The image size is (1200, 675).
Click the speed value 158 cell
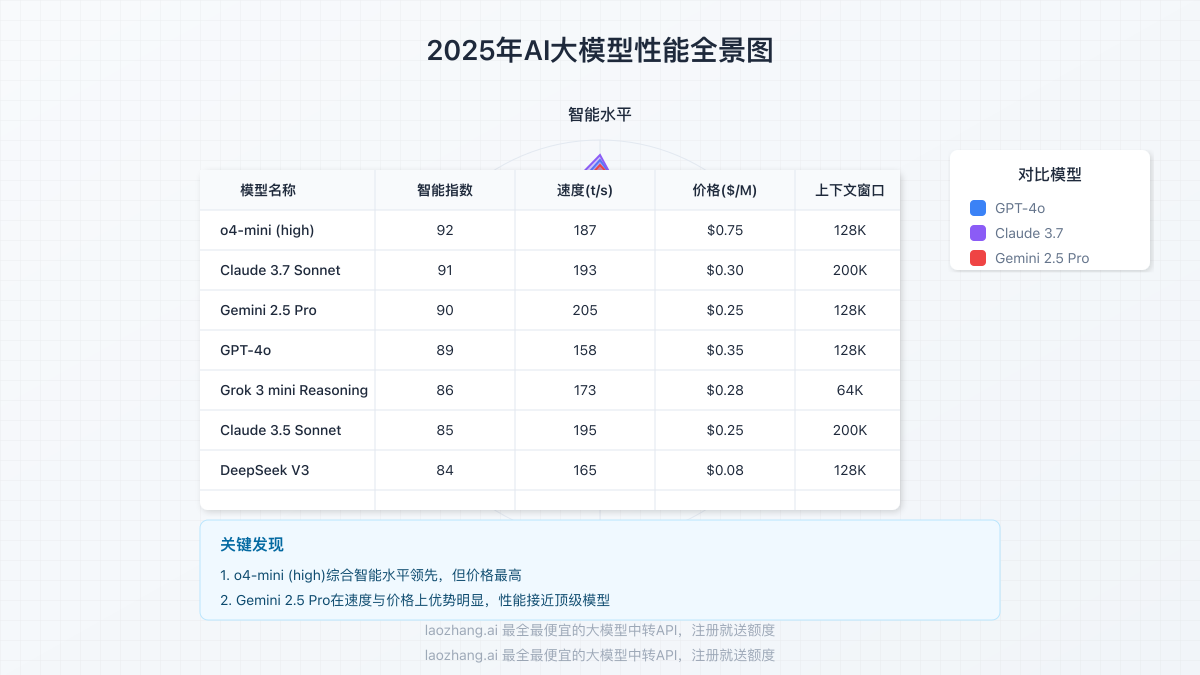(x=585, y=350)
